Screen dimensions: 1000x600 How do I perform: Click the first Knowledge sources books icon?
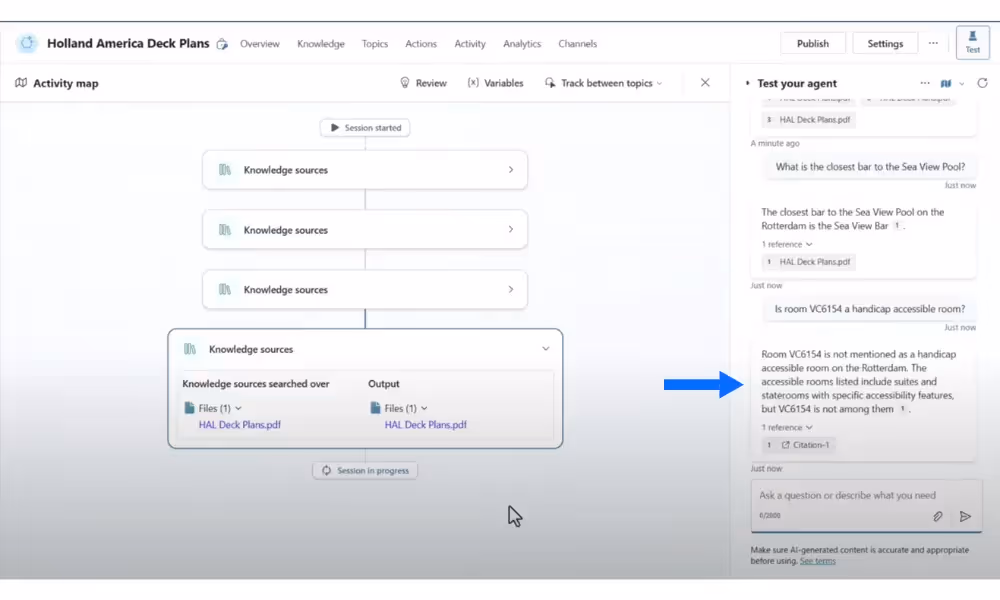click(x=224, y=170)
